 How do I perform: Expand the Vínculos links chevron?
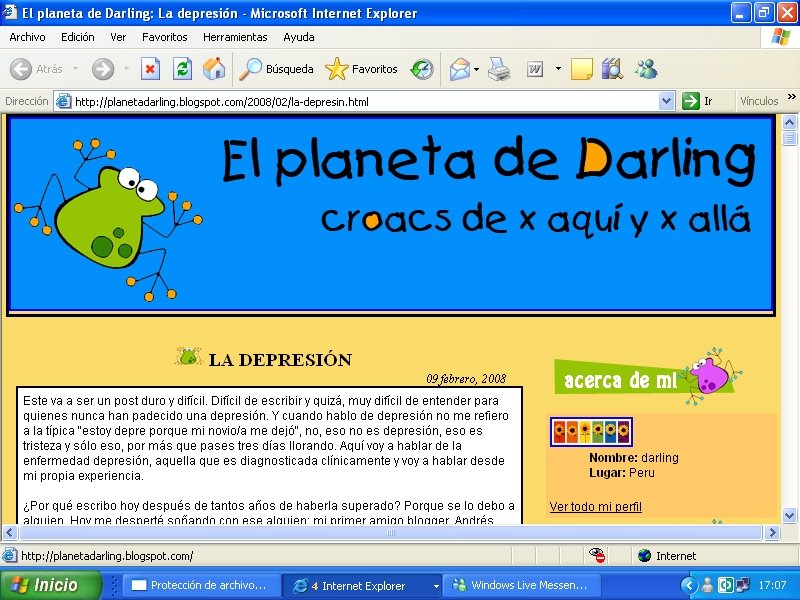[791, 97]
